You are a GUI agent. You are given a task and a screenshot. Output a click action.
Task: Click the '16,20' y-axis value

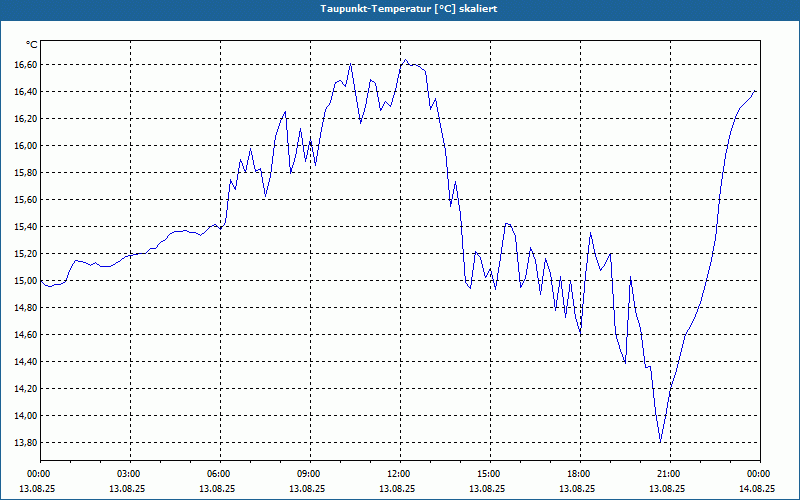coord(27,119)
